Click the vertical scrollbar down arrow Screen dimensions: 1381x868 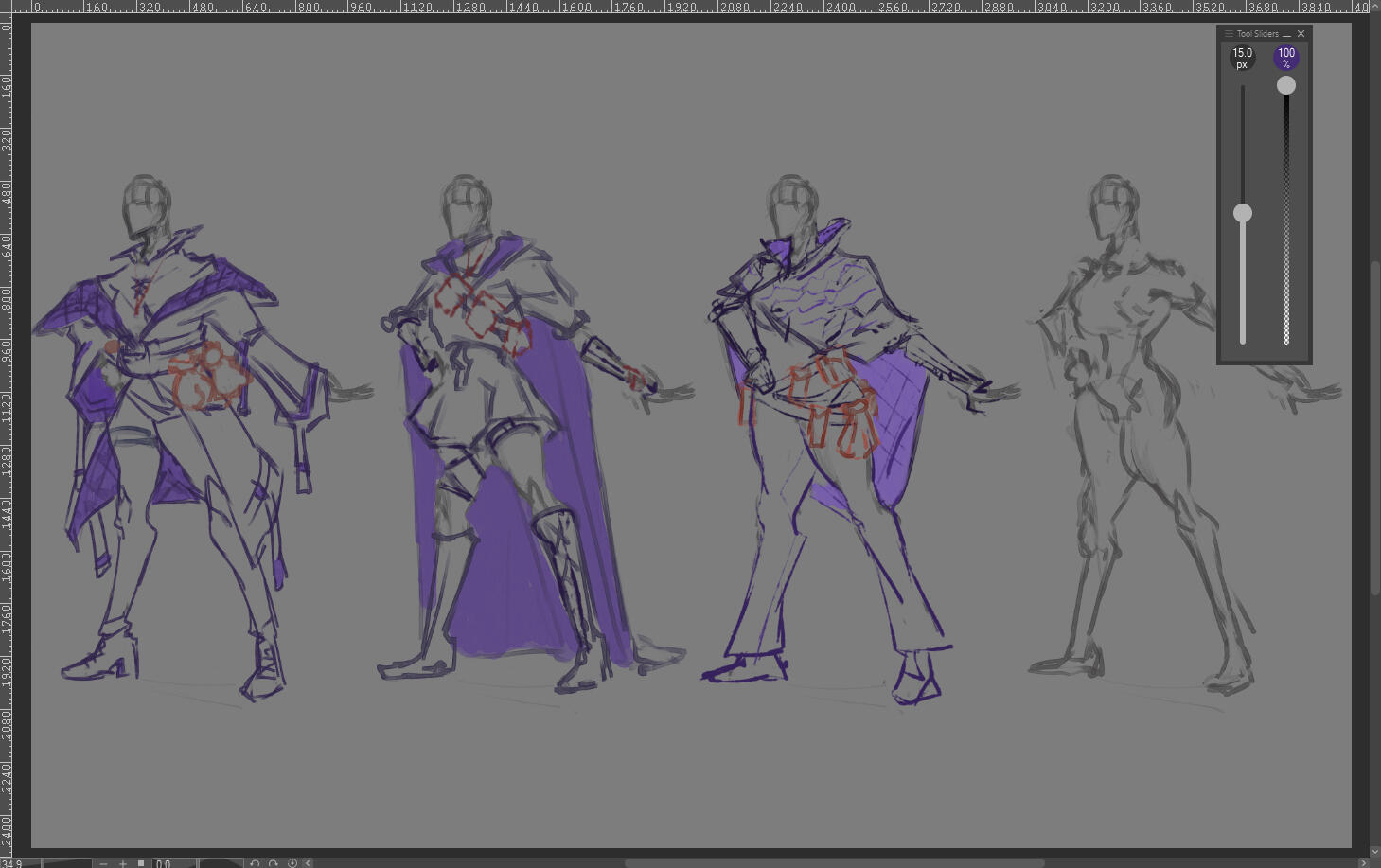(1375, 851)
